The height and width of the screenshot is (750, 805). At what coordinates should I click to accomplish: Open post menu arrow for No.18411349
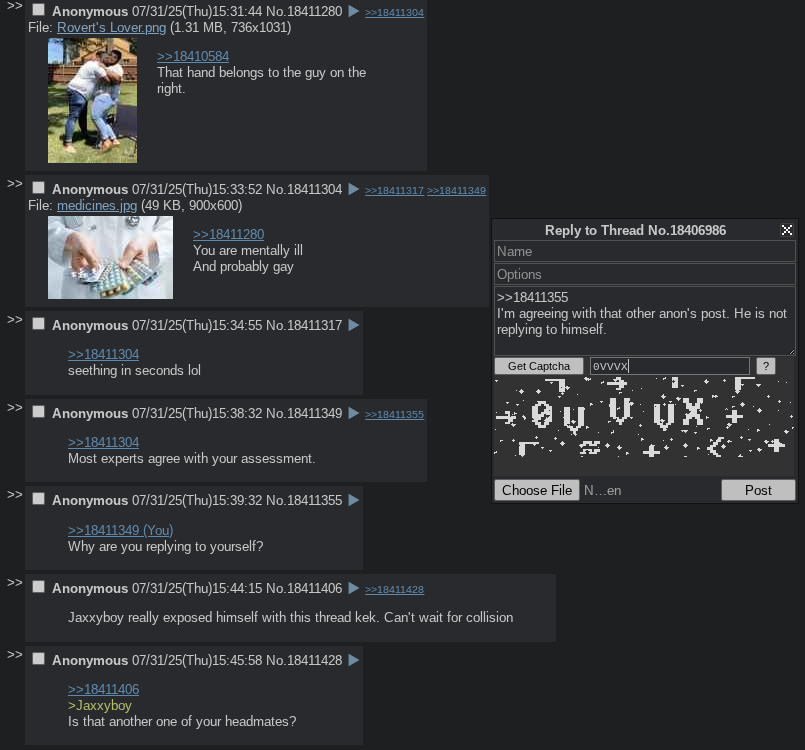[x=354, y=413]
